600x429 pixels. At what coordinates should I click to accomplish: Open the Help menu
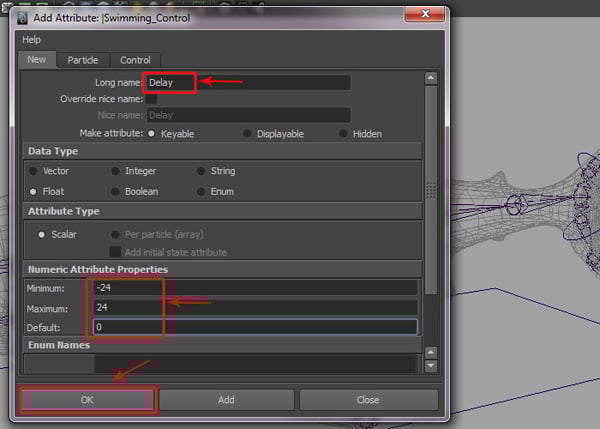(x=31, y=39)
